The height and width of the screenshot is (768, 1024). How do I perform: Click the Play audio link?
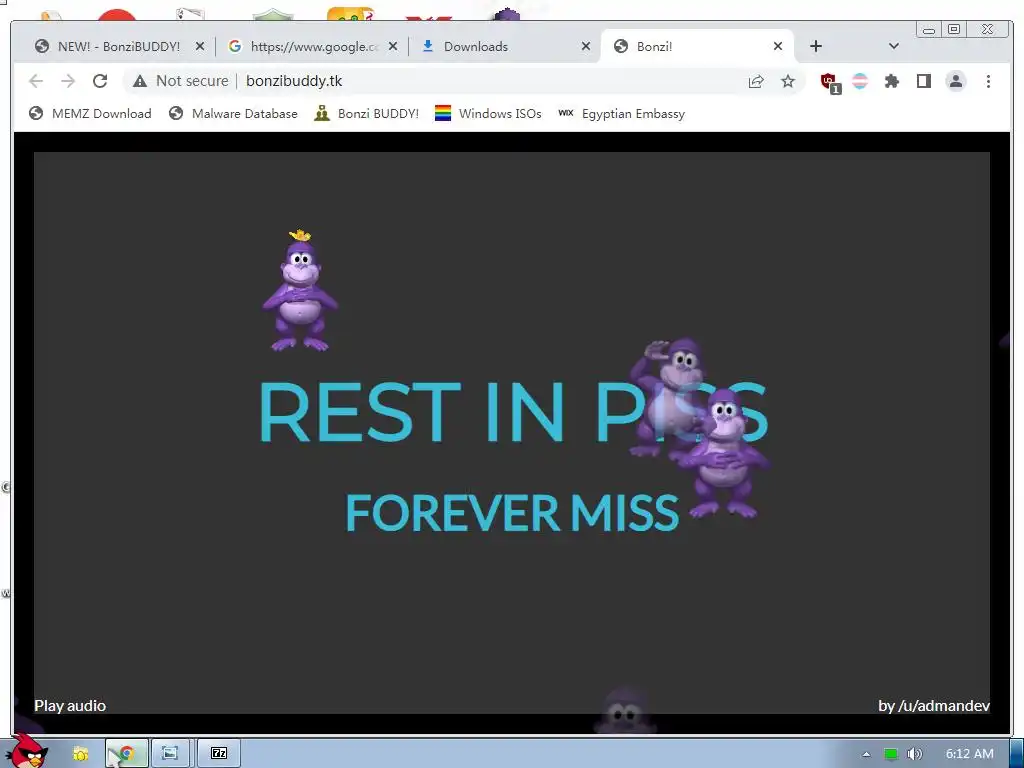pyautogui.click(x=70, y=706)
